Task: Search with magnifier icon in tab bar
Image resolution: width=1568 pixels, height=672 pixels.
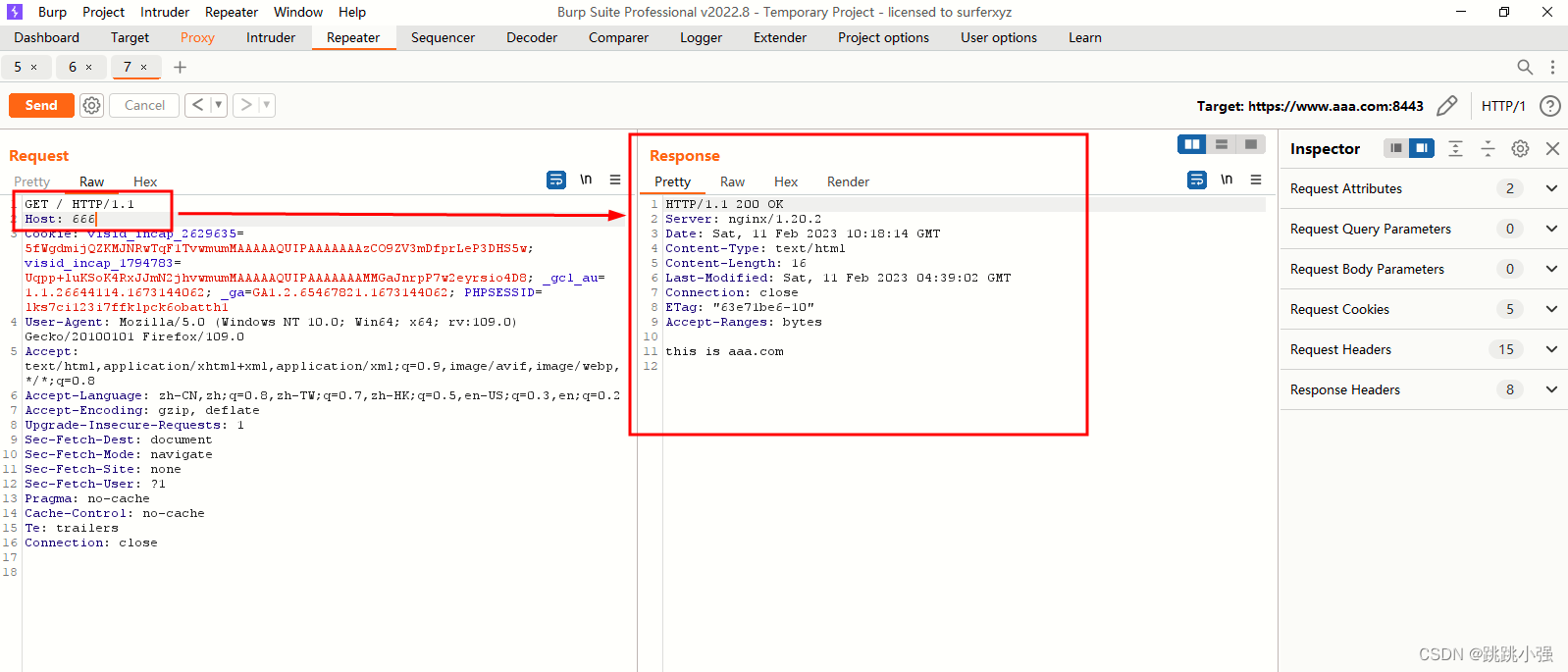Action: click(x=1525, y=67)
